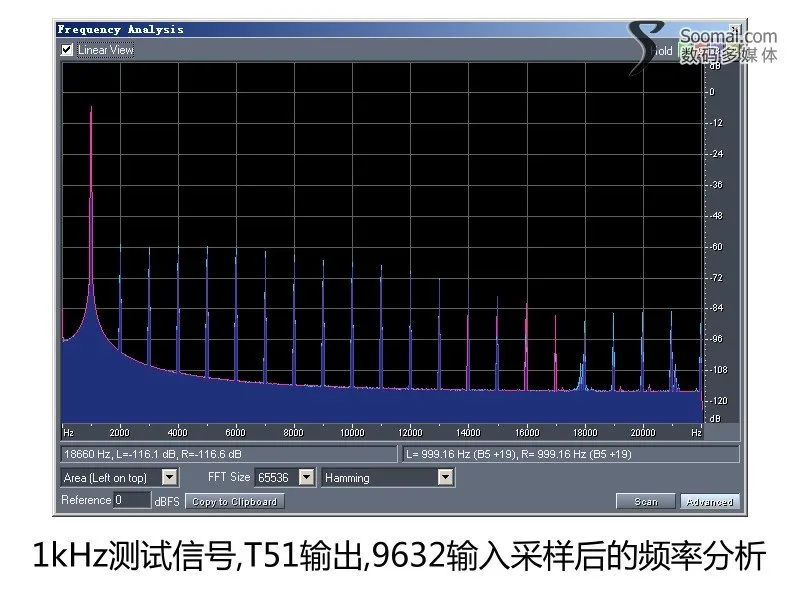800x600 pixels.
Task: Click the -120 dB scale label
Action: pyautogui.click(x=717, y=401)
